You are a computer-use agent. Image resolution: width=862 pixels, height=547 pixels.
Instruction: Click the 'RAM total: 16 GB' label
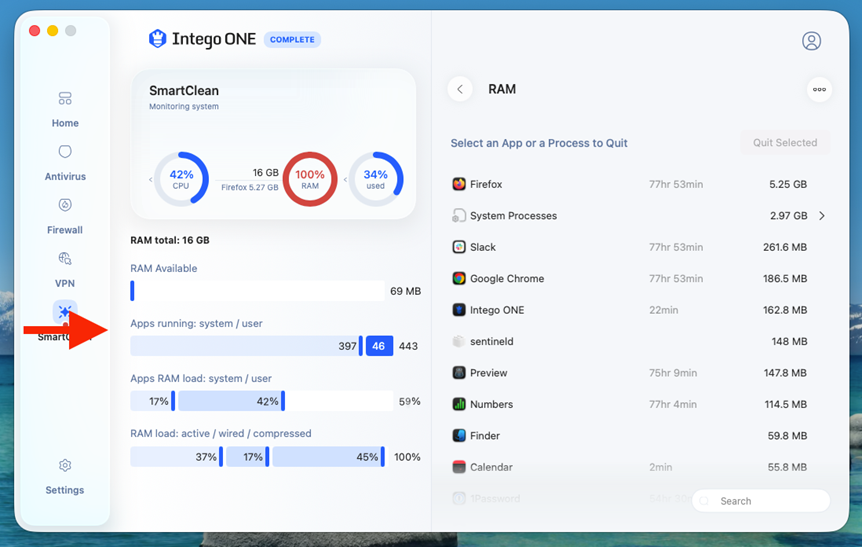[x=170, y=240]
